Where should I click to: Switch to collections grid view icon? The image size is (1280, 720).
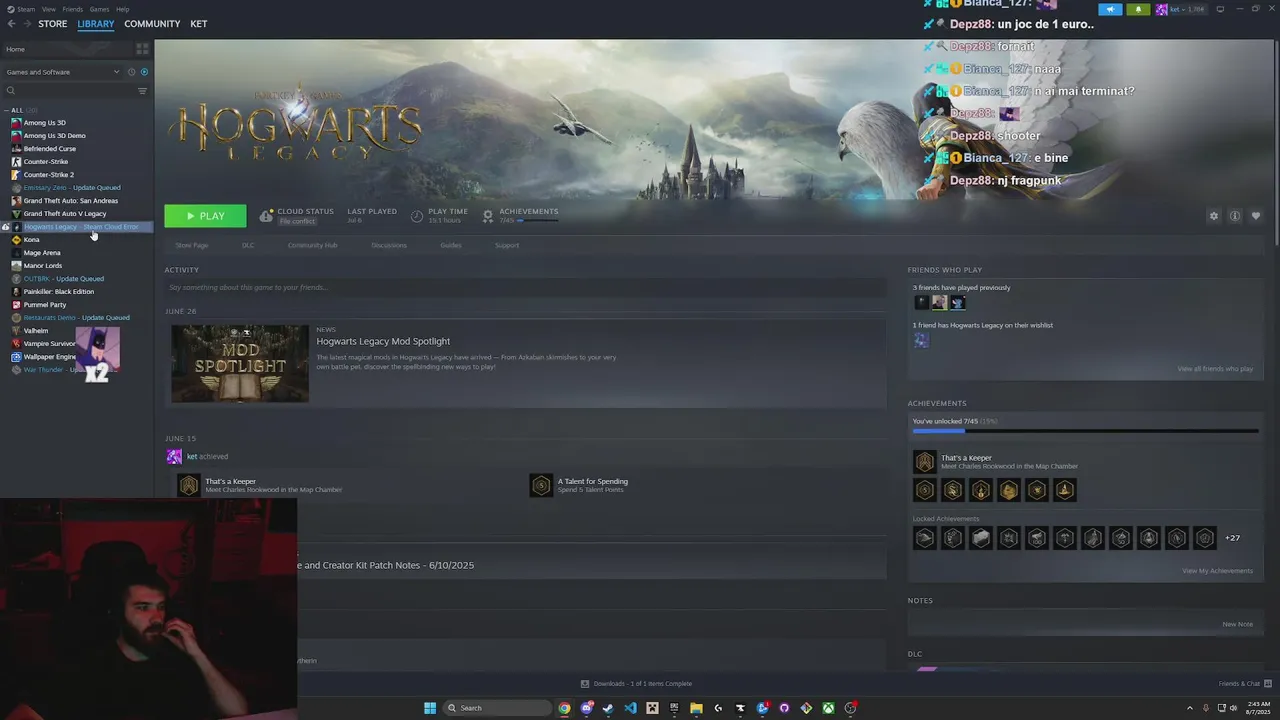click(x=142, y=49)
